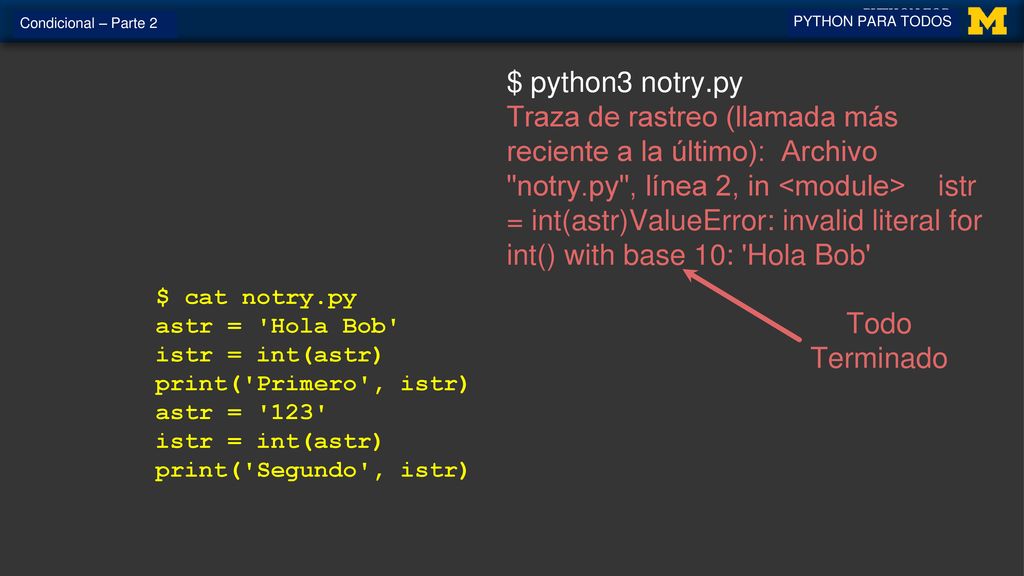Click the code line print('Segundo', istr)

312,471
